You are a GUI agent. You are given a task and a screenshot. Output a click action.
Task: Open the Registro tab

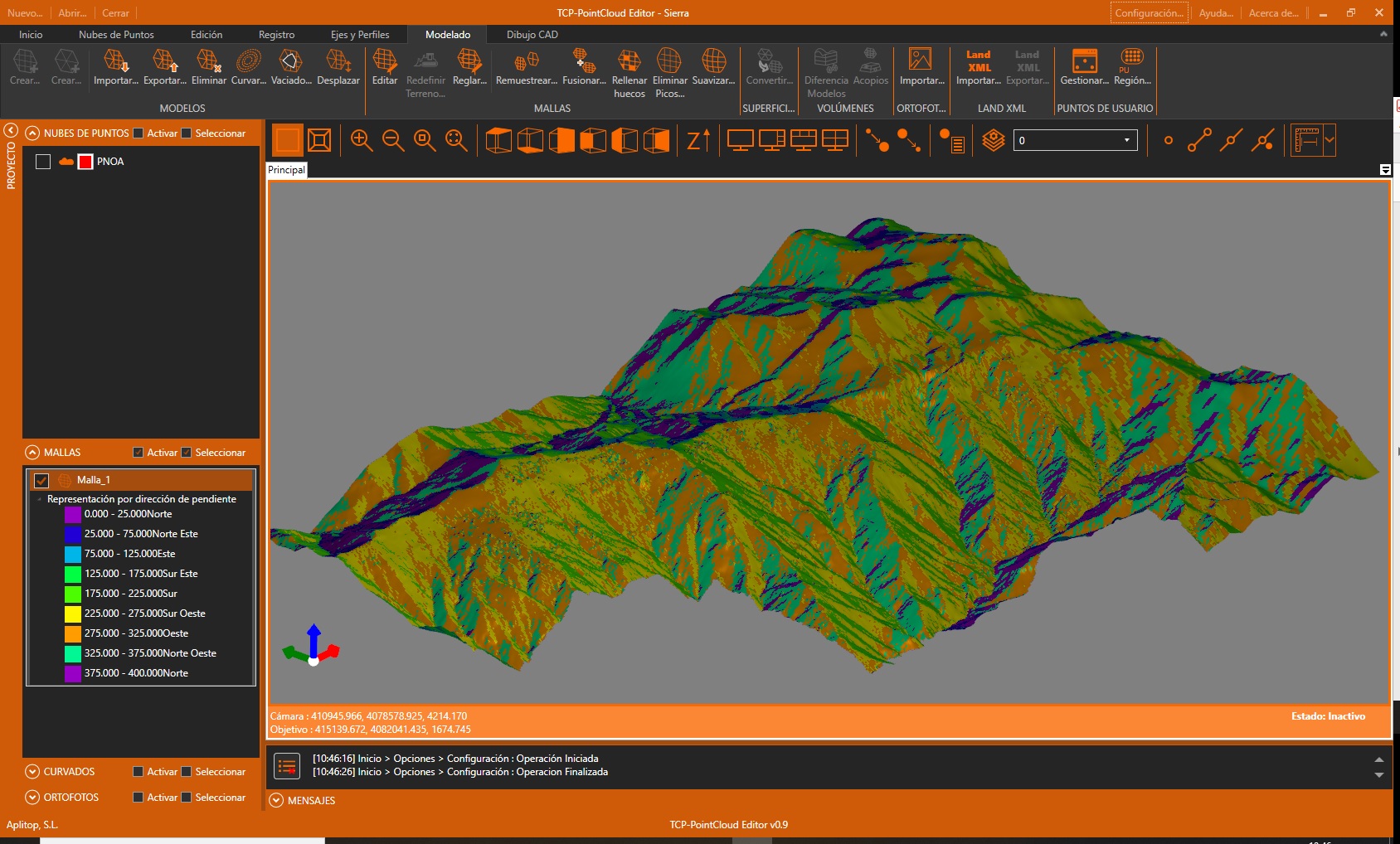click(x=276, y=35)
